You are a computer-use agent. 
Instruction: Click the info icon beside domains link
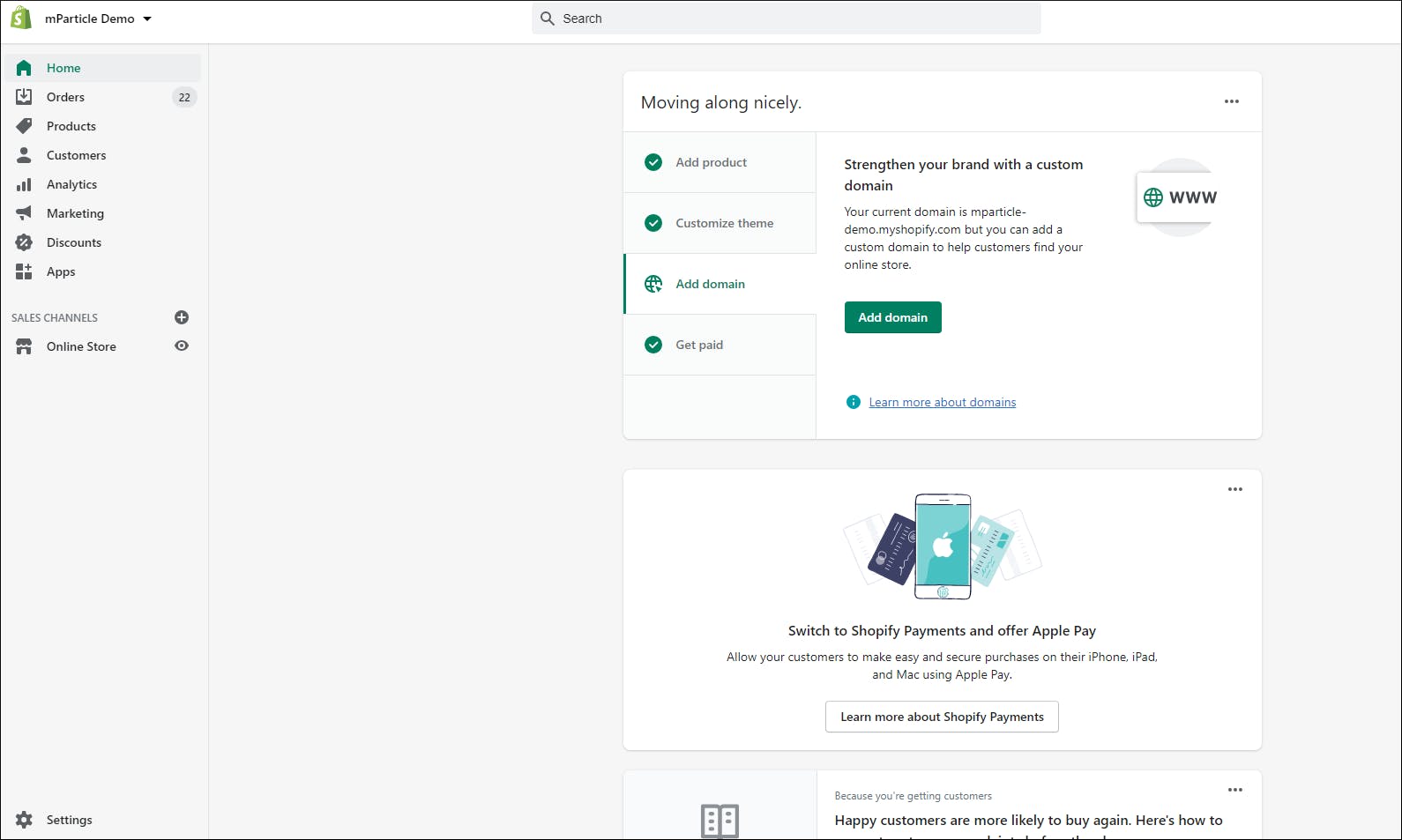click(x=854, y=402)
